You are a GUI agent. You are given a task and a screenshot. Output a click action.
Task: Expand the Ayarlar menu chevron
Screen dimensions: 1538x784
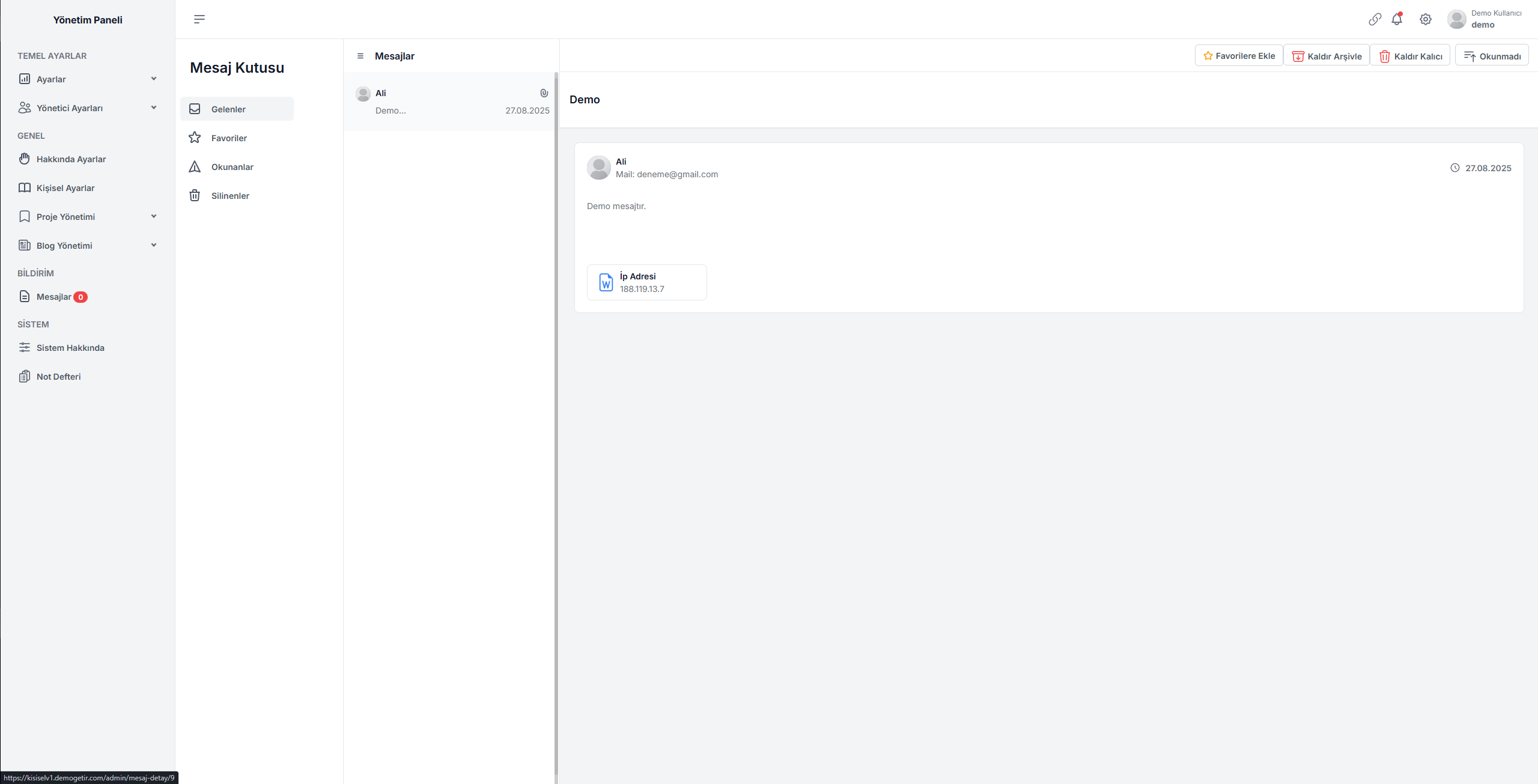154,79
